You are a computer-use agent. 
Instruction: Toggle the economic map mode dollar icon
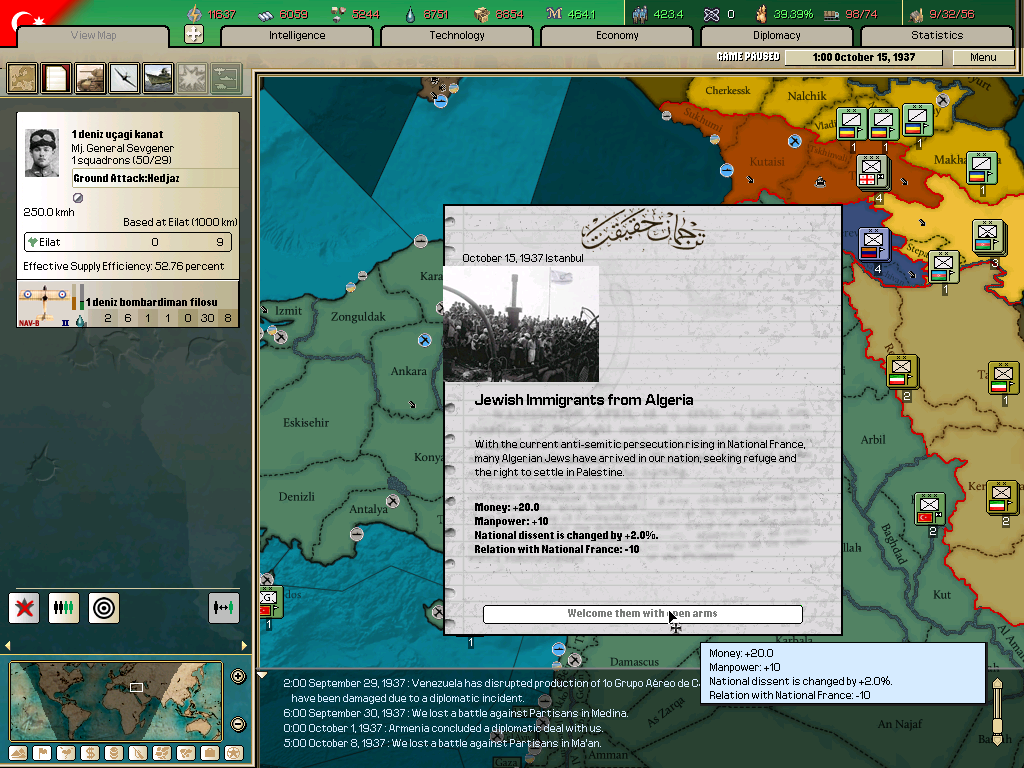click(88, 753)
